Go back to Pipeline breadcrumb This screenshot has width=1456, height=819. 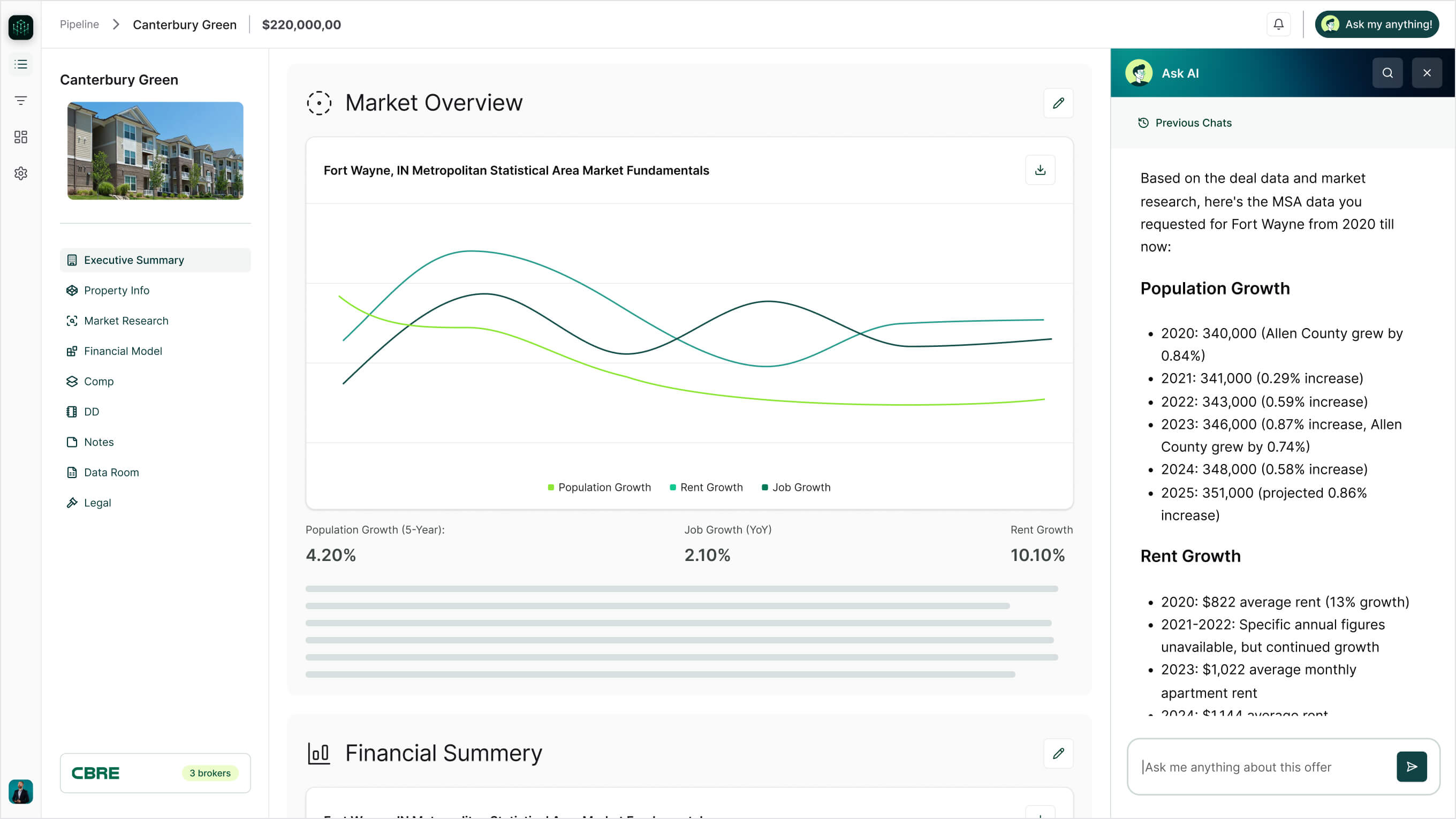(x=79, y=24)
